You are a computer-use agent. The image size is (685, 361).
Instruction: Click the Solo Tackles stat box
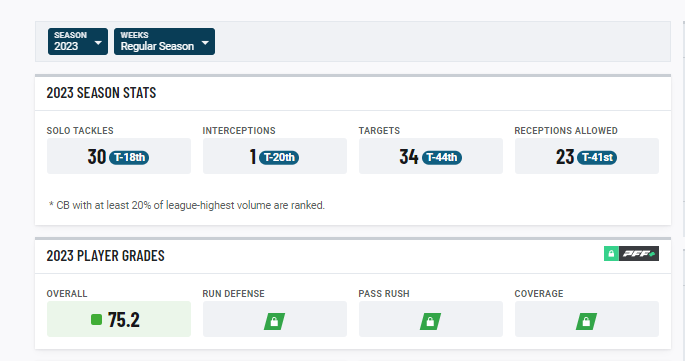[x=119, y=156]
